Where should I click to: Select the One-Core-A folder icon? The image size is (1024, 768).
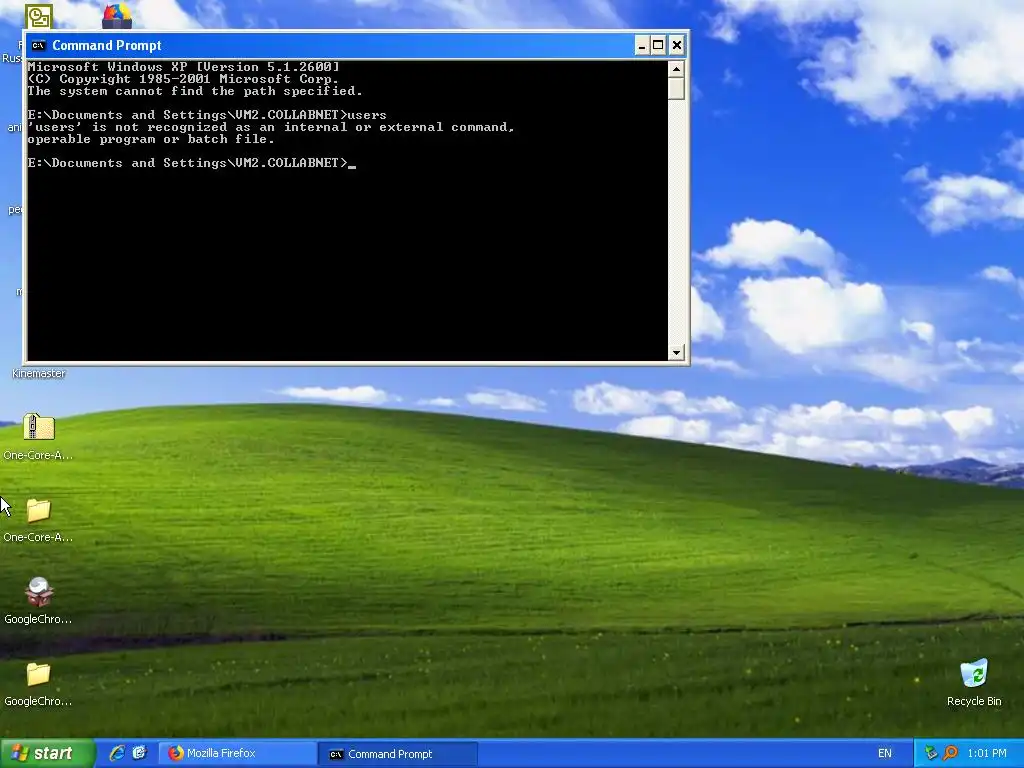pyautogui.click(x=39, y=510)
